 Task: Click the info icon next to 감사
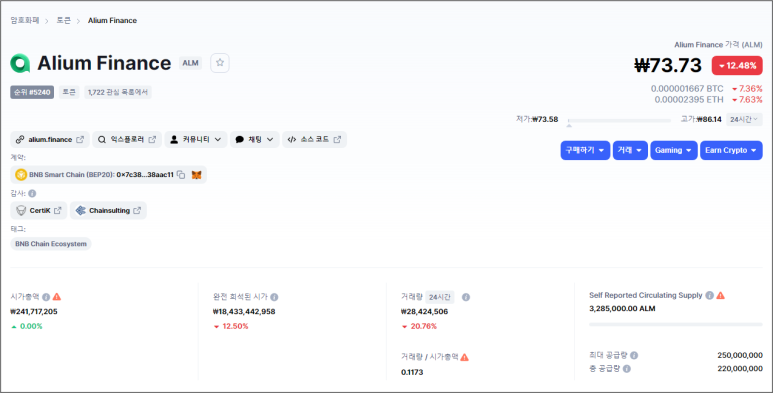pyautogui.click(x=32, y=193)
